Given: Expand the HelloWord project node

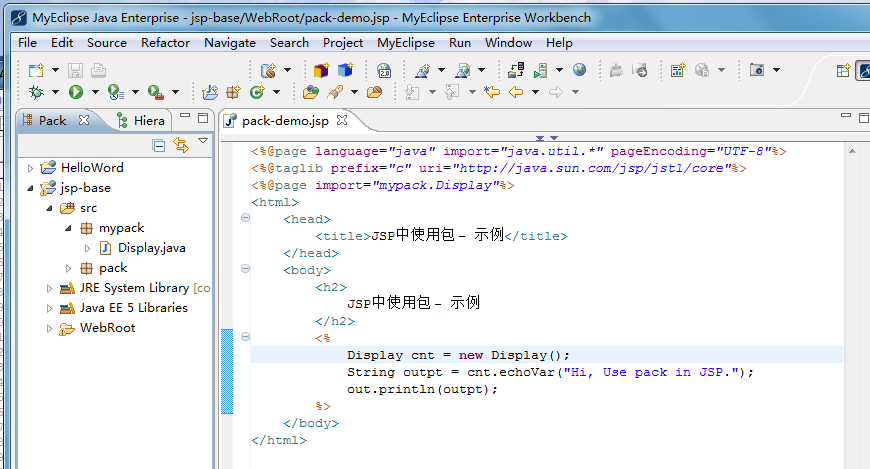Looking at the screenshot, I should click(31, 168).
